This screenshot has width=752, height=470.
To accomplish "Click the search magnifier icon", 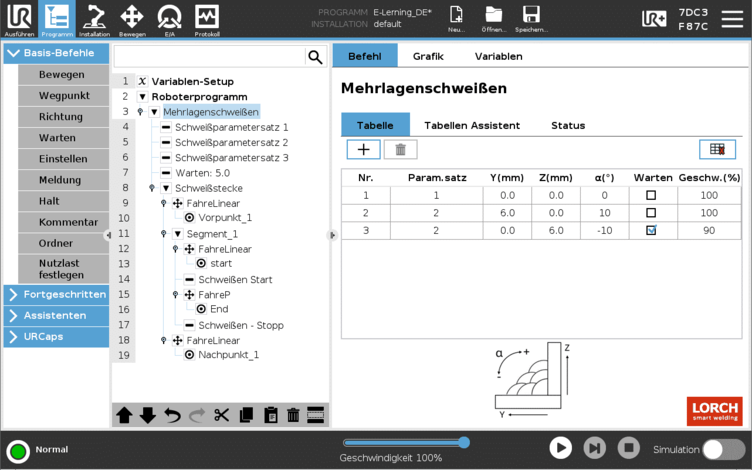I will click(315, 57).
